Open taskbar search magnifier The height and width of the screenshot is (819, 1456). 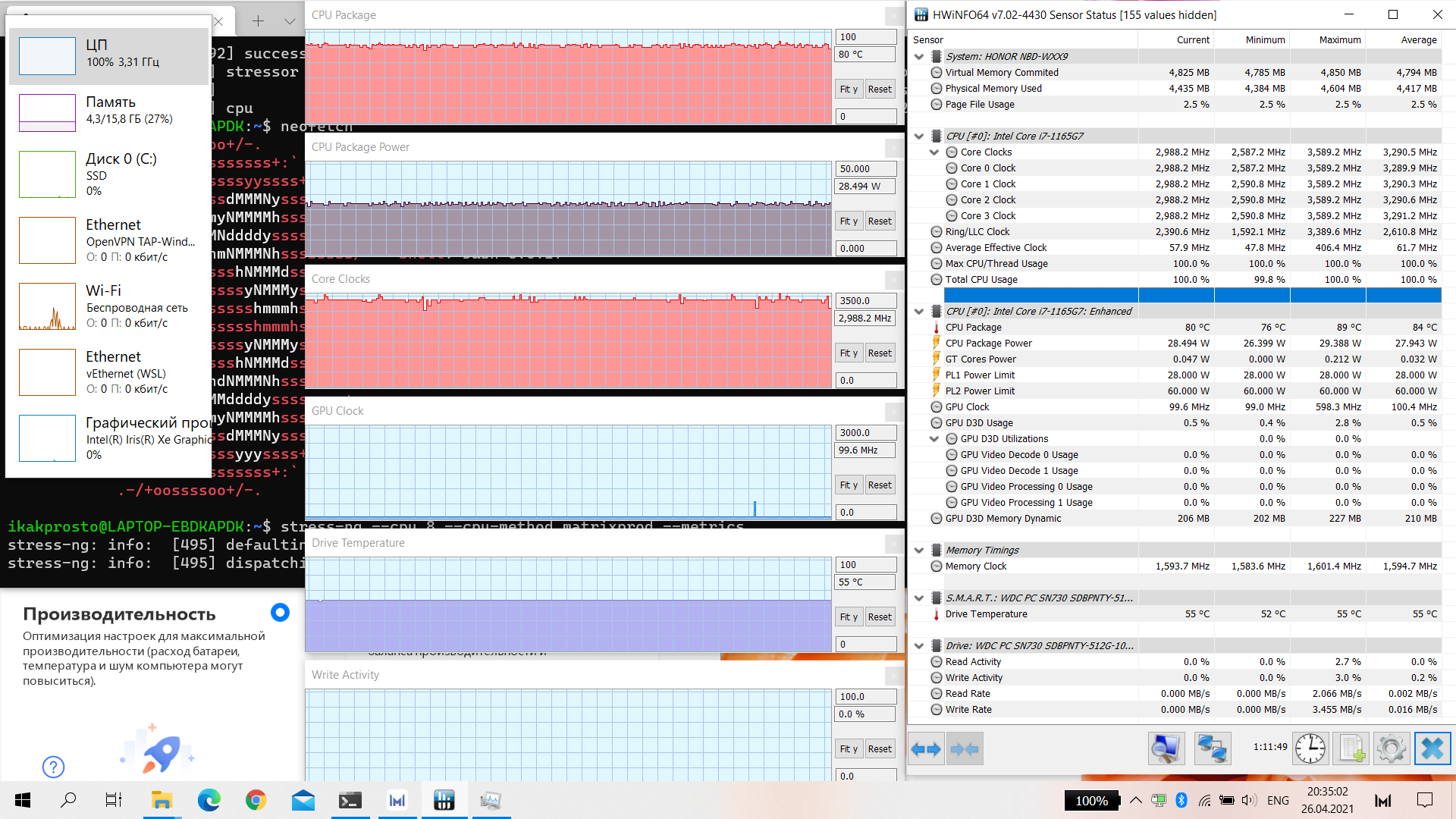[x=68, y=800]
